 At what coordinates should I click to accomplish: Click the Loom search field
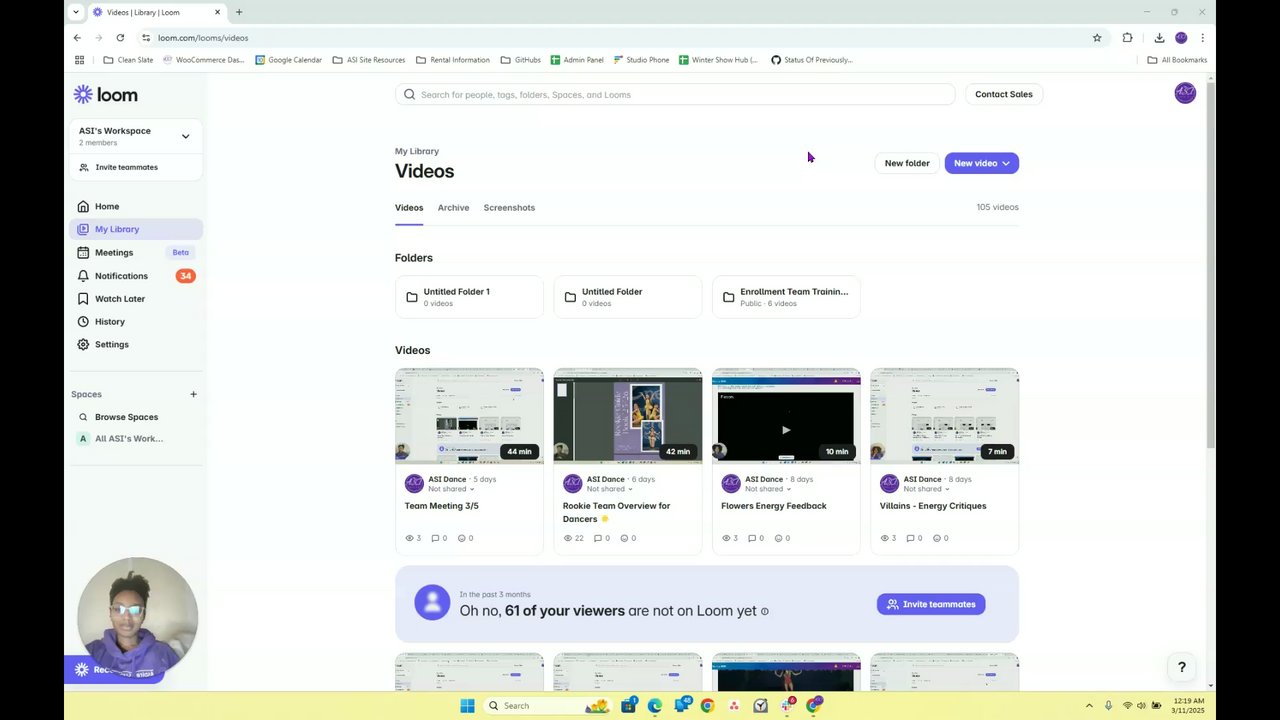pyautogui.click(x=675, y=94)
